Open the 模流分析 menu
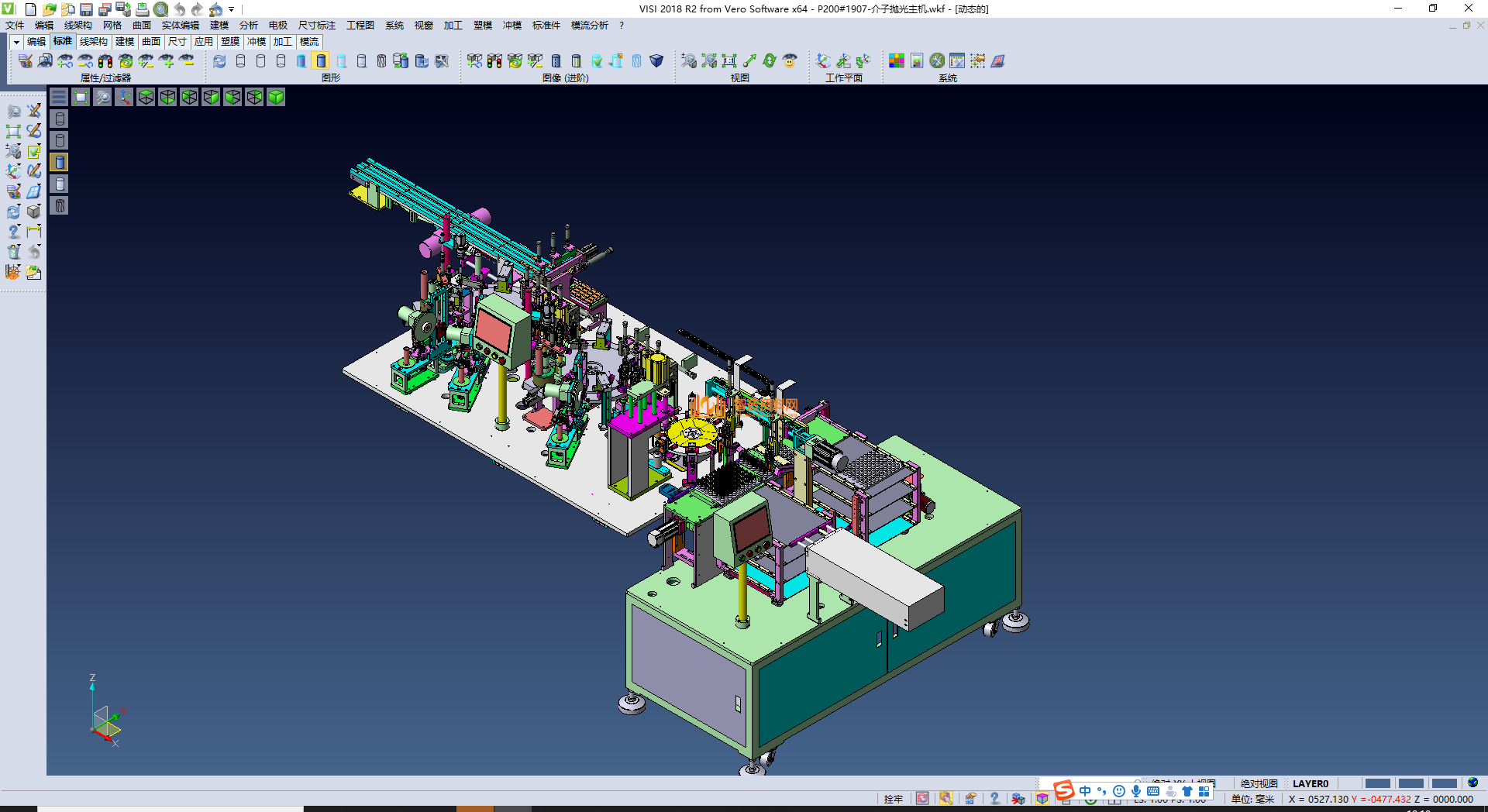The height and width of the screenshot is (812, 1488). point(589,26)
